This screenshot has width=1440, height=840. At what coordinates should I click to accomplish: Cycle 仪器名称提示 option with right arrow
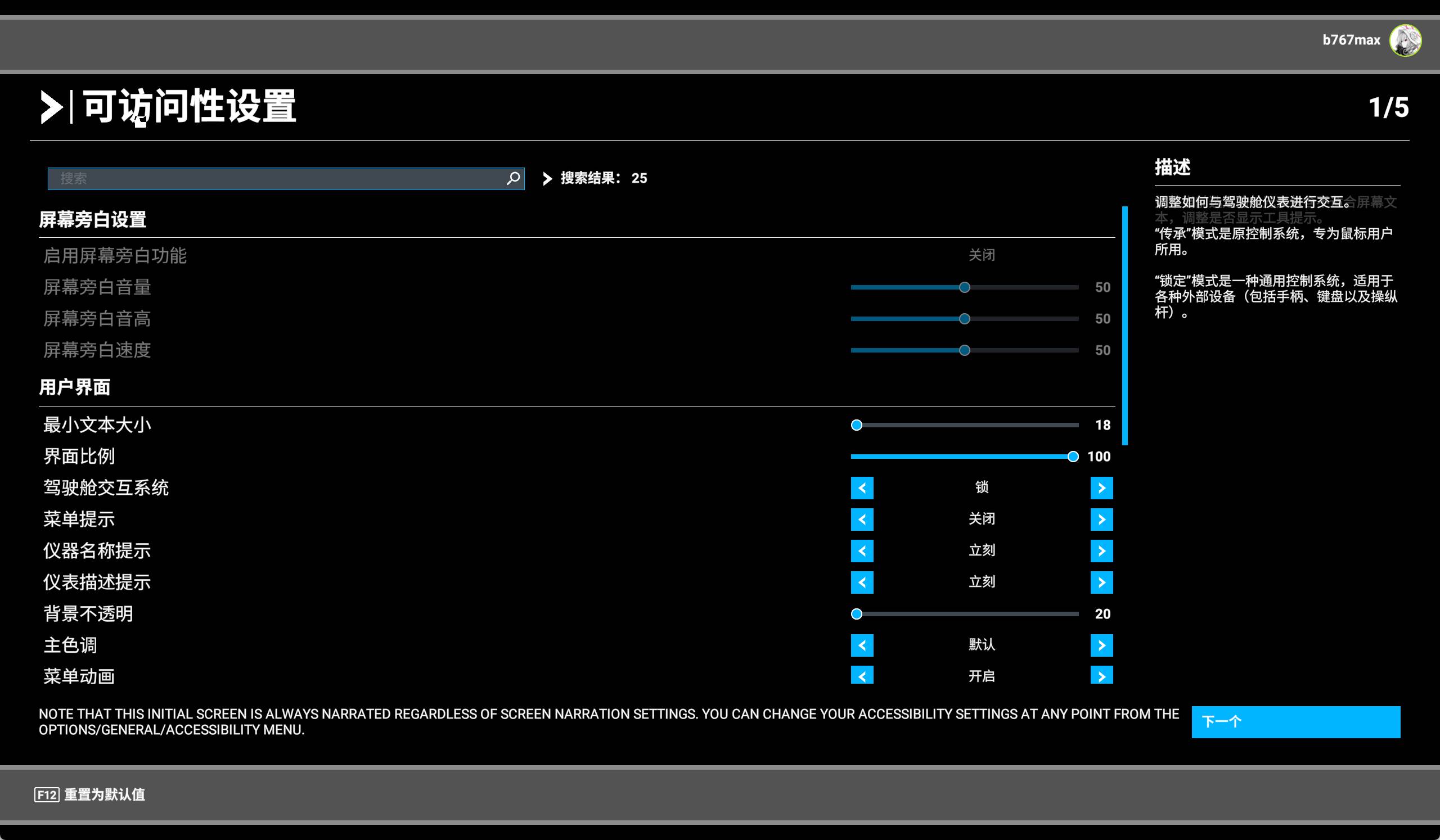tap(1101, 550)
